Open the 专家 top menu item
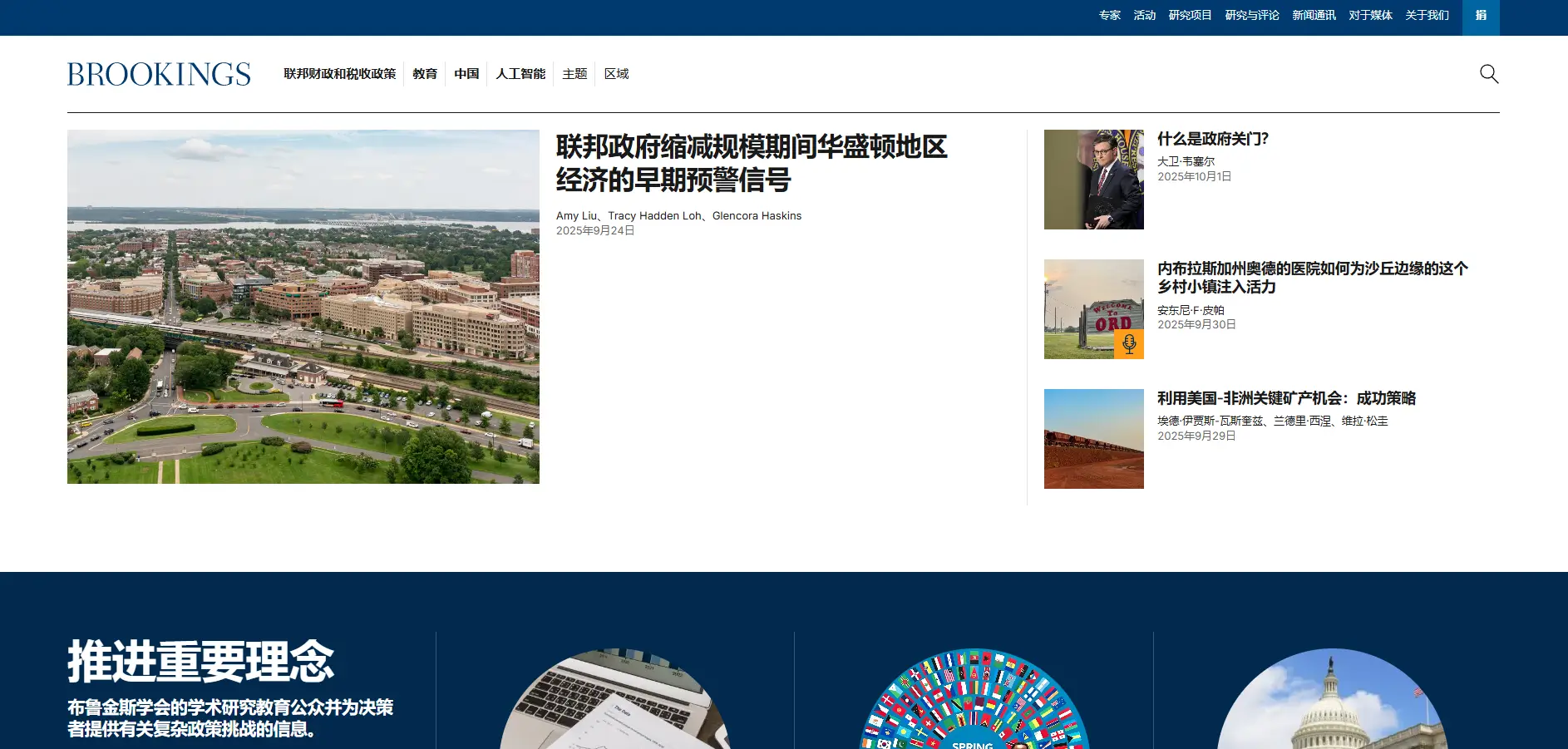 [1109, 16]
